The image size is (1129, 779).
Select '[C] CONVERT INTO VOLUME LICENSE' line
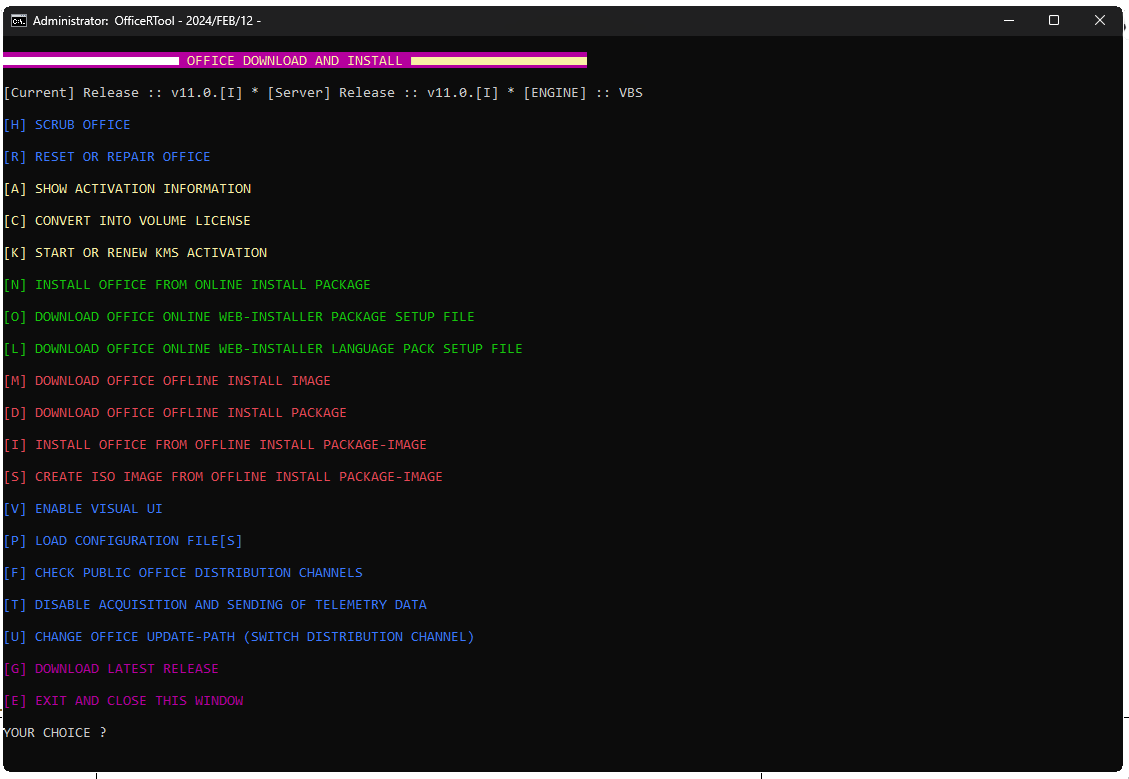tap(127, 221)
